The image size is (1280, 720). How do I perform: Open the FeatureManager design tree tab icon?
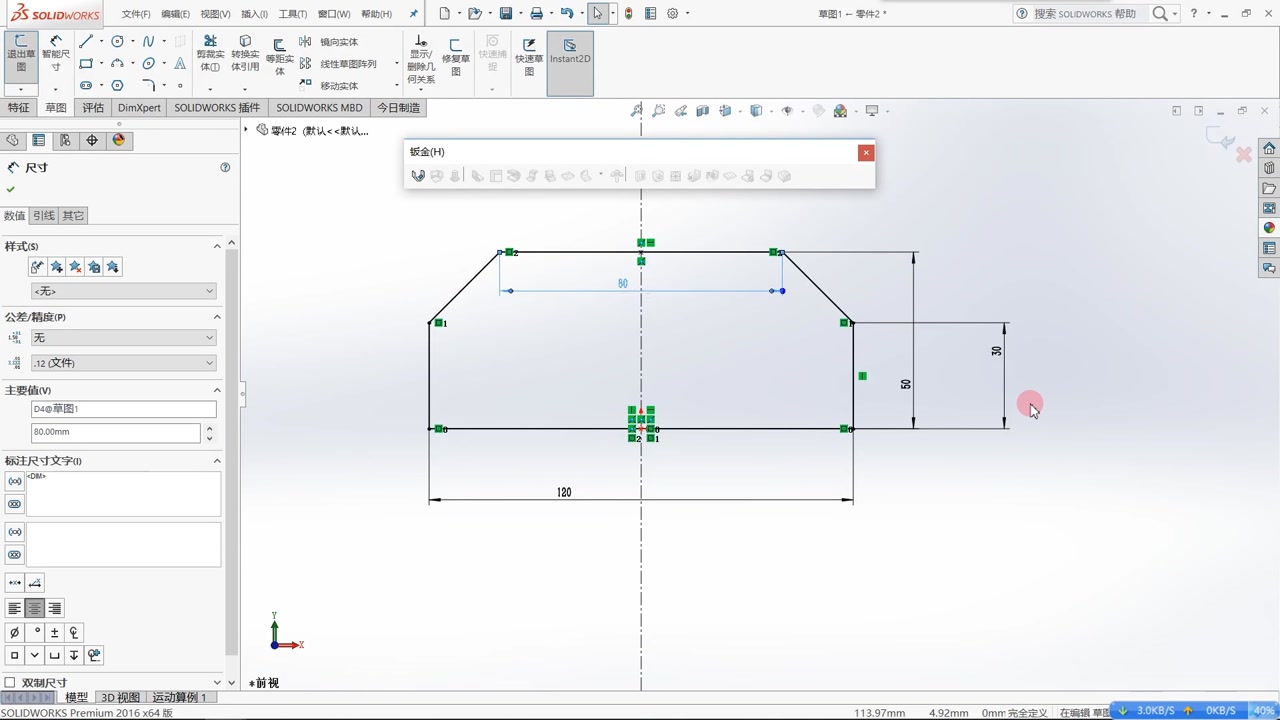(12, 141)
